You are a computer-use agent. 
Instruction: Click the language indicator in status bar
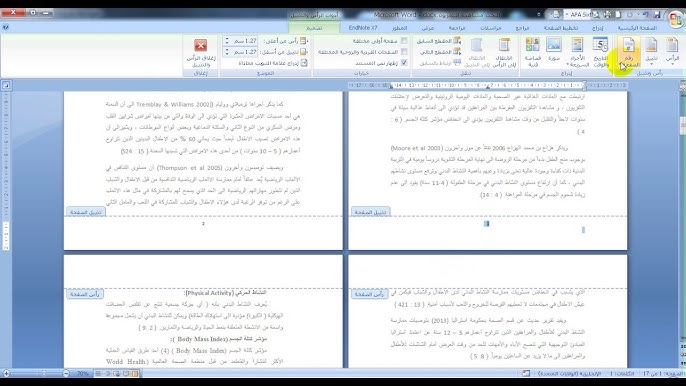(569, 373)
